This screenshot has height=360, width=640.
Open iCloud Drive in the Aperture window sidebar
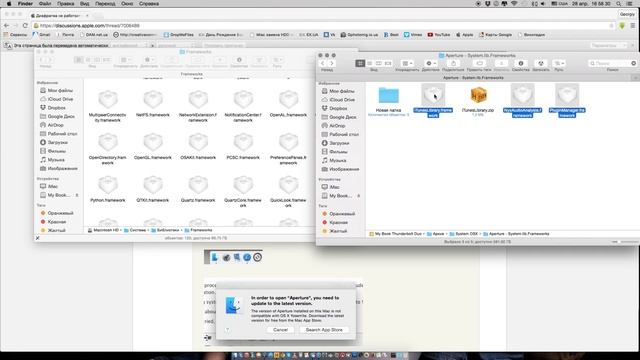click(x=338, y=100)
